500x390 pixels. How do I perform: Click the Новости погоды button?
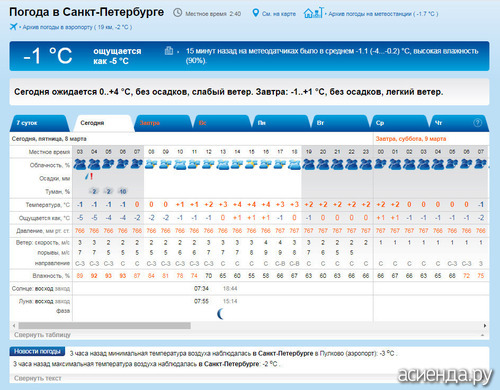tap(37, 351)
